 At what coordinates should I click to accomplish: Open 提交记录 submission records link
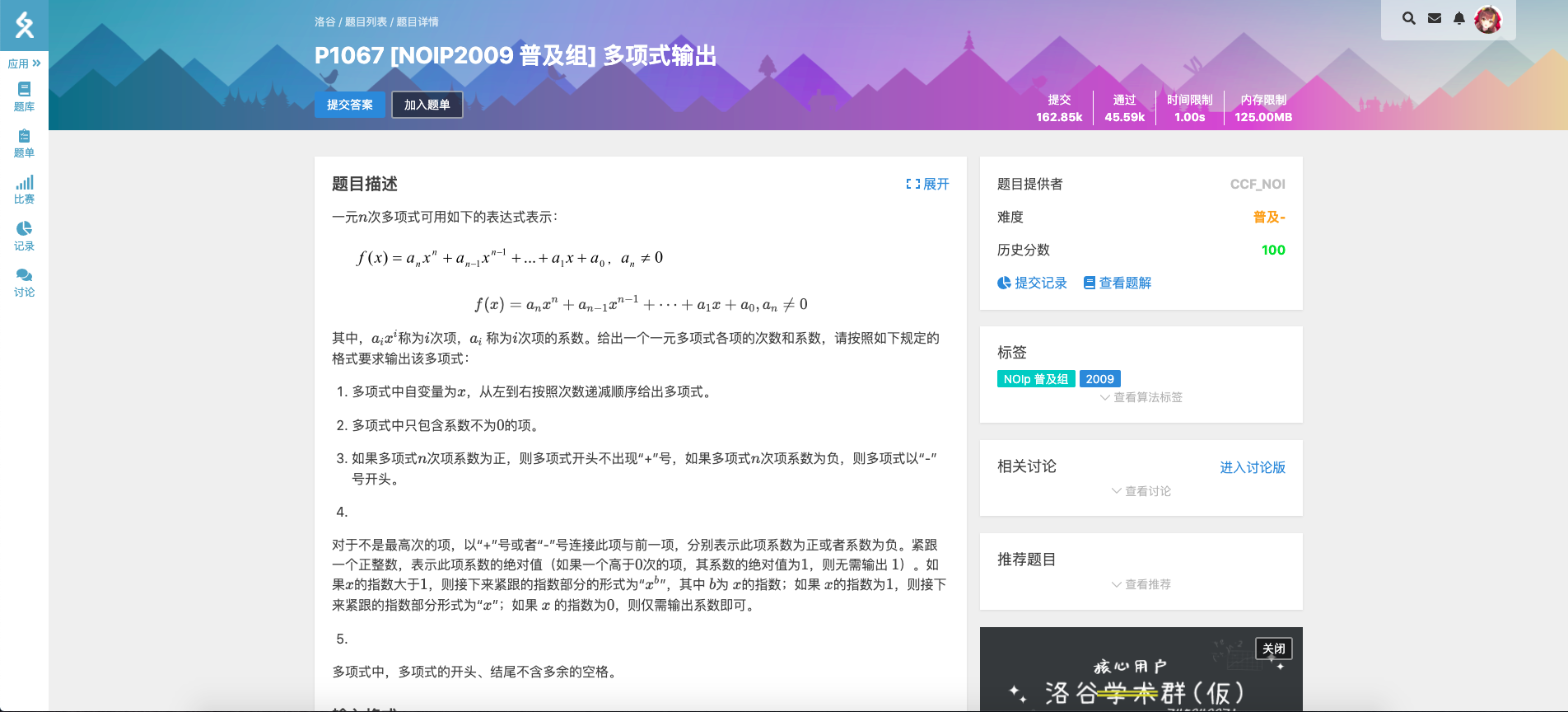tap(1032, 283)
